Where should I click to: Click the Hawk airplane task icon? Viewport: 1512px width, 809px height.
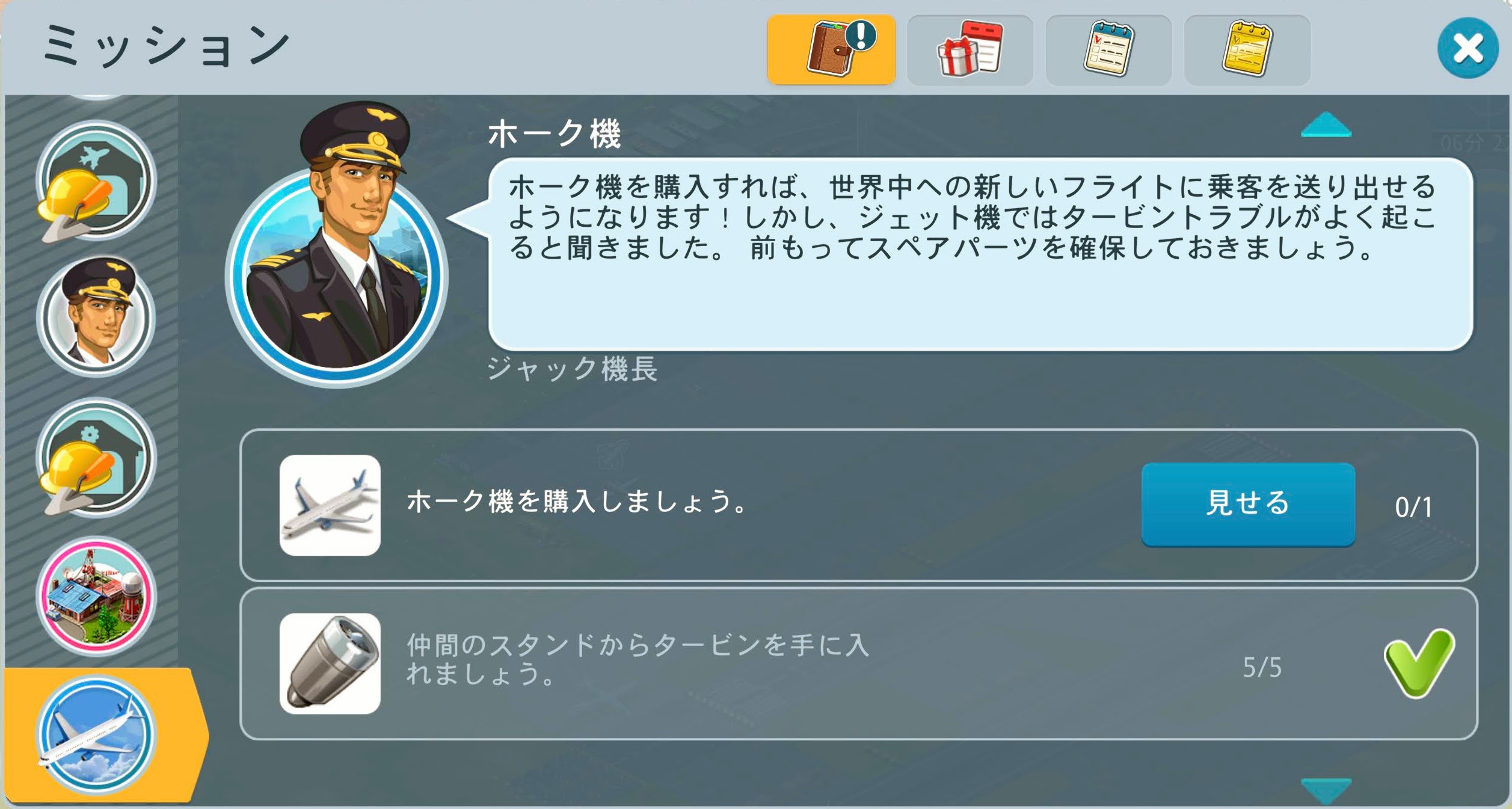tap(330, 505)
